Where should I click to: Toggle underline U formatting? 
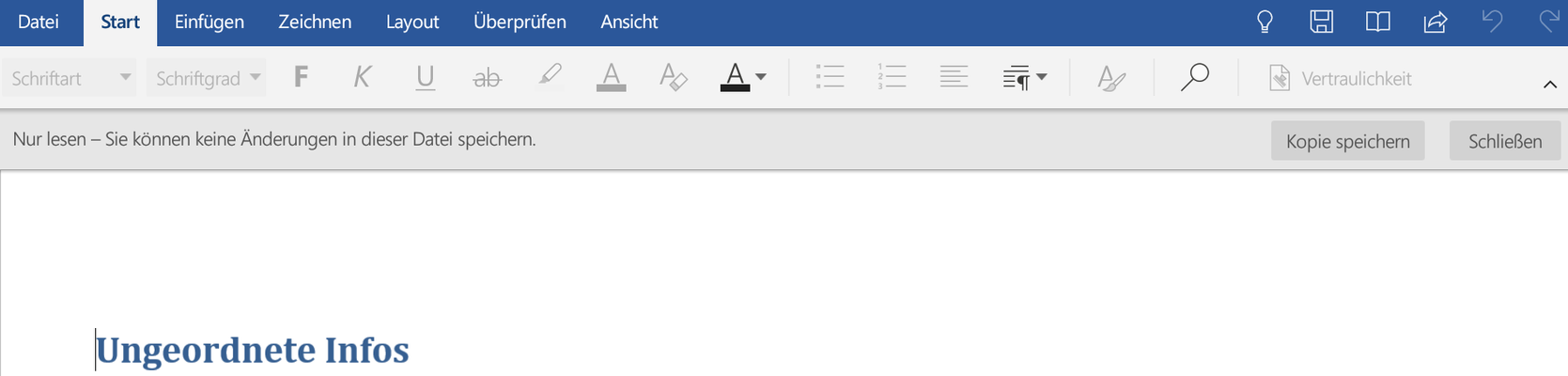(425, 78)
